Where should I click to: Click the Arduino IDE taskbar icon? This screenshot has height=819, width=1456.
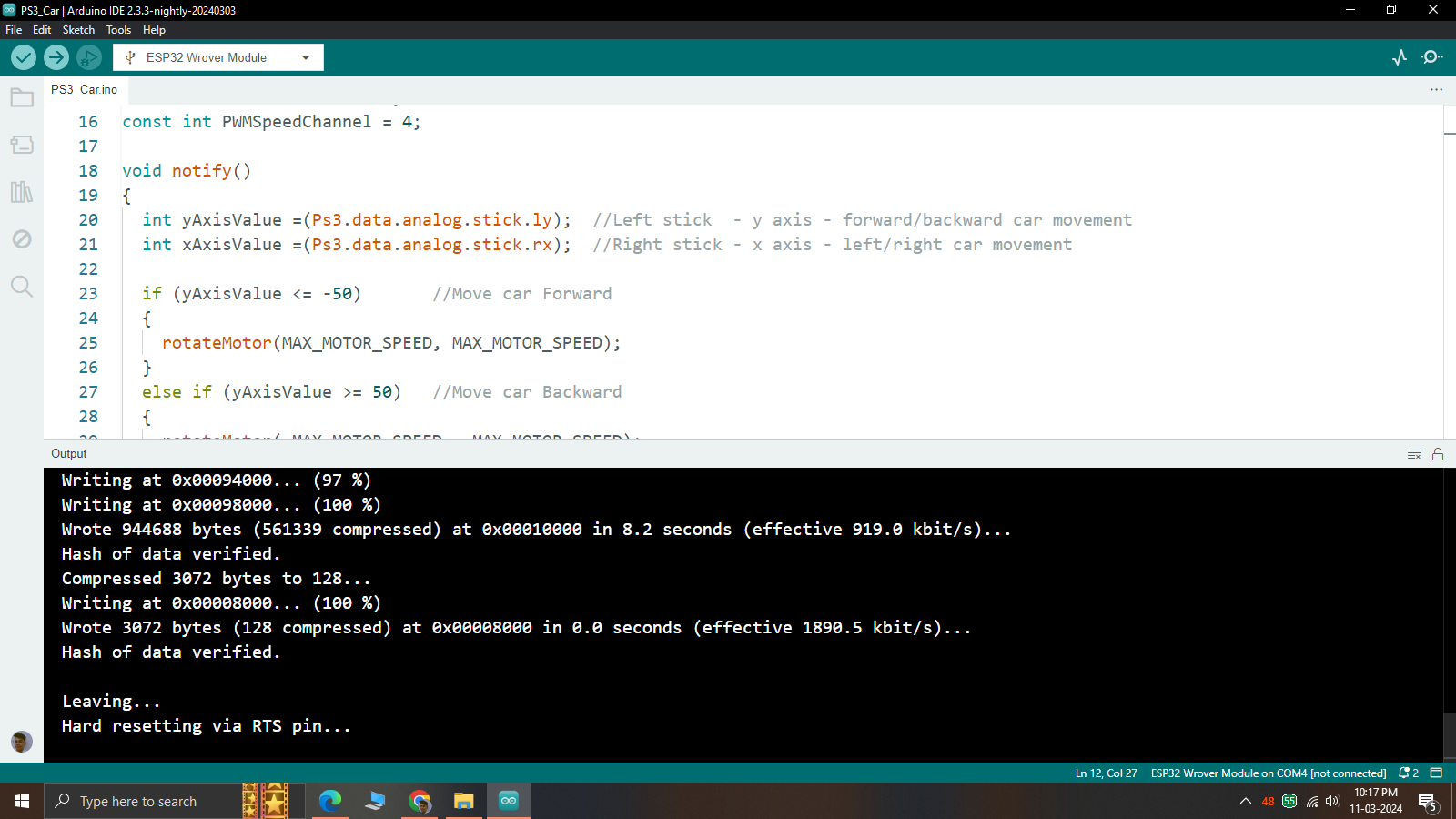click(x=509, y=801)
